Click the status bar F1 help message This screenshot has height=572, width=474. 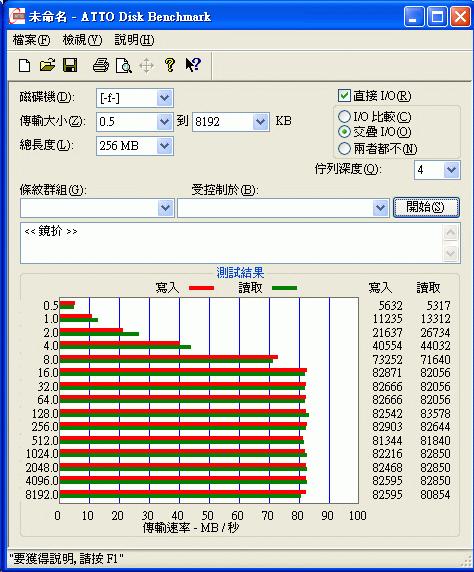66,559
